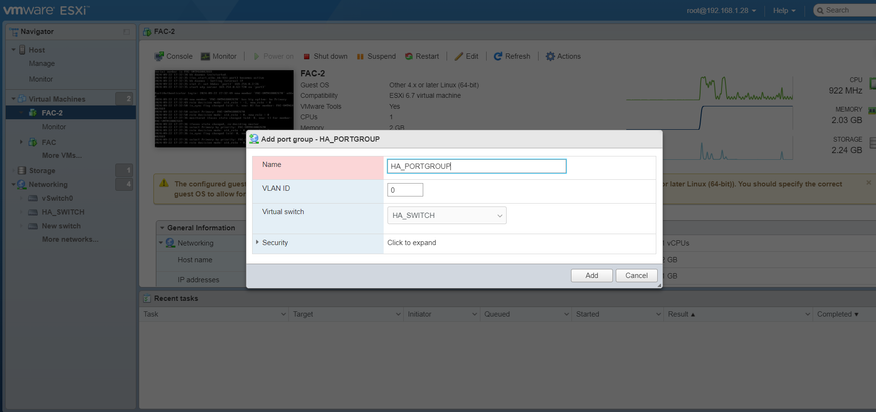Open the Initiator column menu
Screen dimensions: 876x412
(x=474, y=315)
